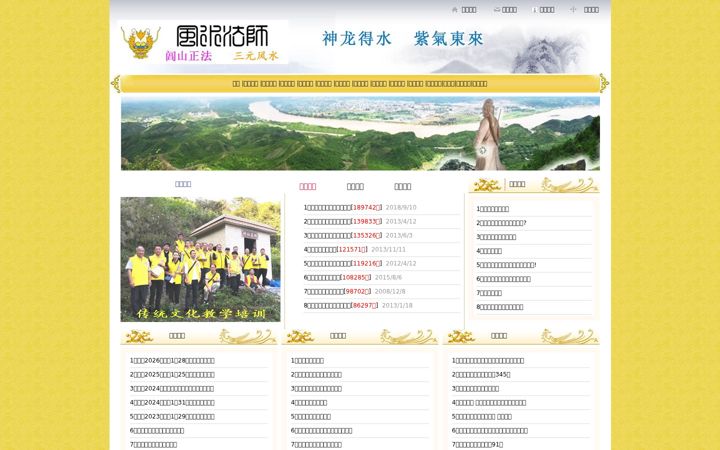The height and width of the screenshot is (450, 720).
Task: Click the panoramic river landscape banner
Action: (360, 133)
